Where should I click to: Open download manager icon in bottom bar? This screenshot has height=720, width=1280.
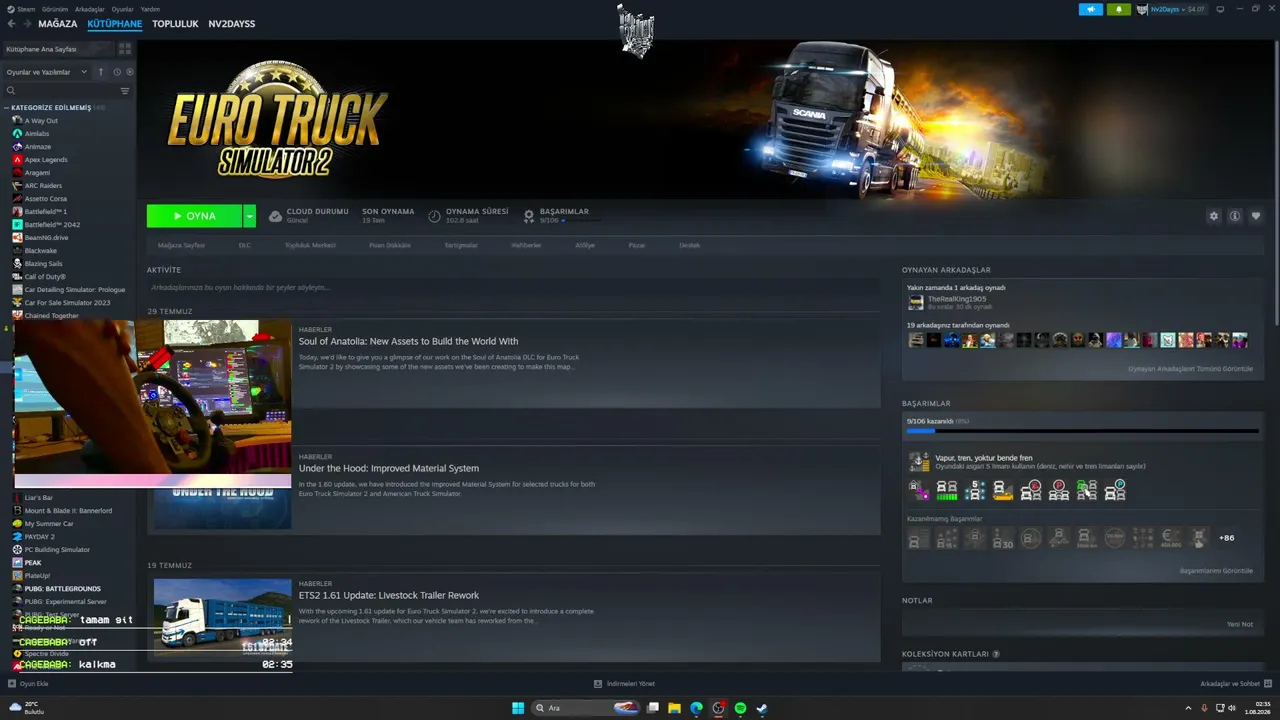[598, 684]
